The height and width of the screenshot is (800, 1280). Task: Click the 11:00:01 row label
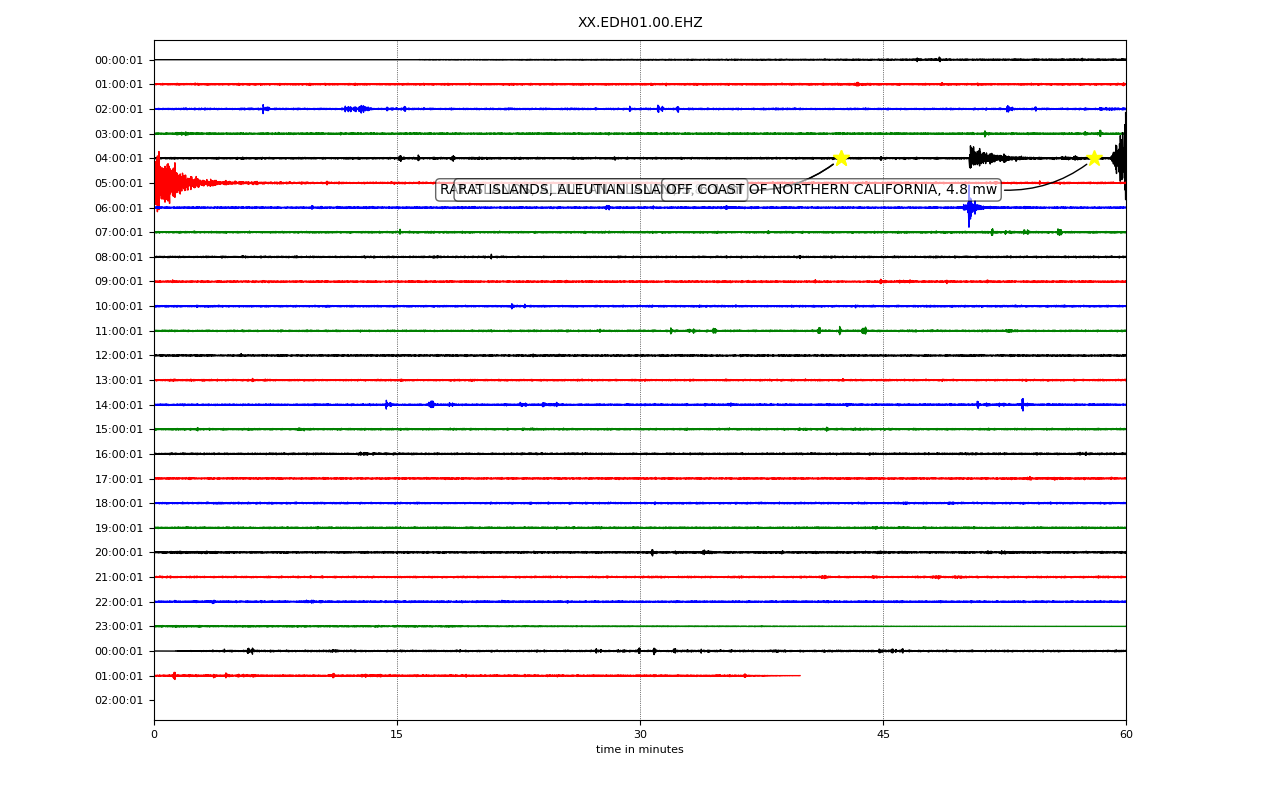coord(119,331)
